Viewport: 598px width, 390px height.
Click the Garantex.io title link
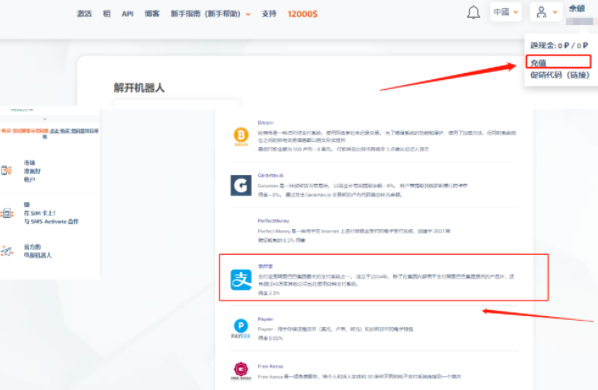click(x=270, y=175)
